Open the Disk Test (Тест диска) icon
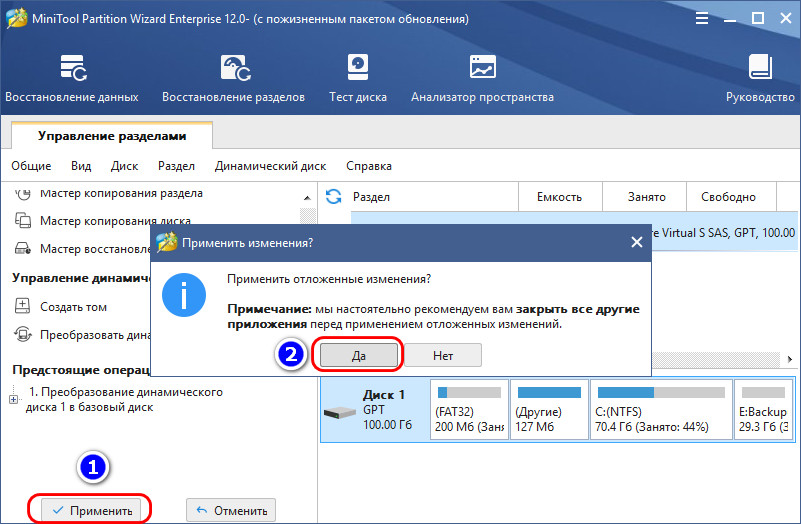This screenshot has height=524, width=801. (358, 67)
